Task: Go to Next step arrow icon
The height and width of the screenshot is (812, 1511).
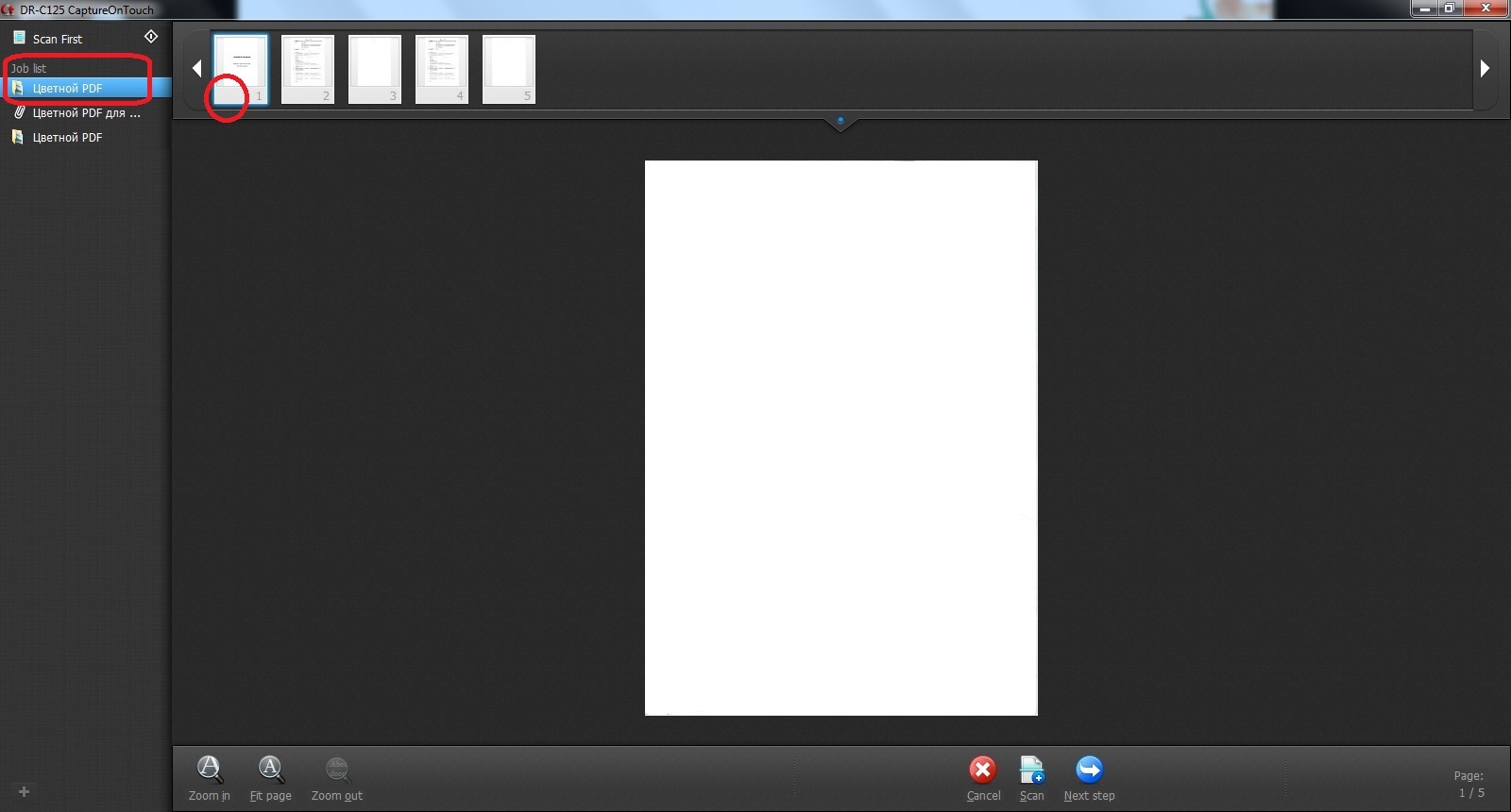Action: (x=1089, y=770)
